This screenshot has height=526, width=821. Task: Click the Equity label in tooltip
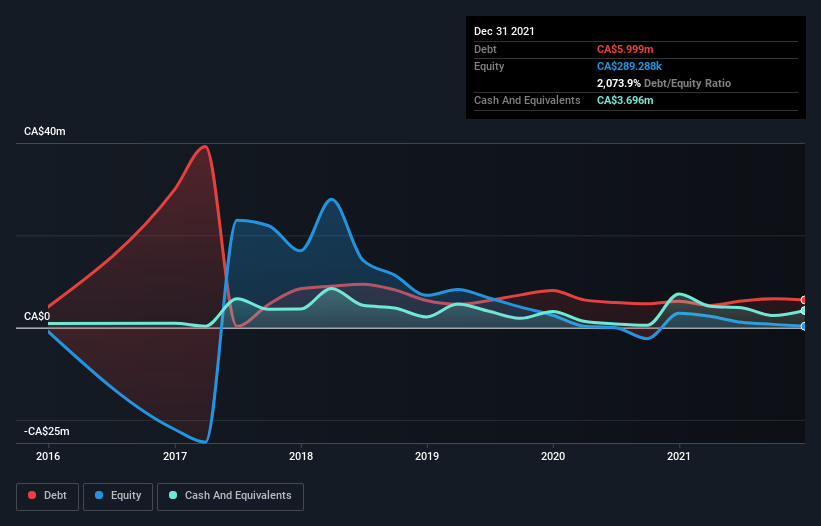click(x=489, y=66)
